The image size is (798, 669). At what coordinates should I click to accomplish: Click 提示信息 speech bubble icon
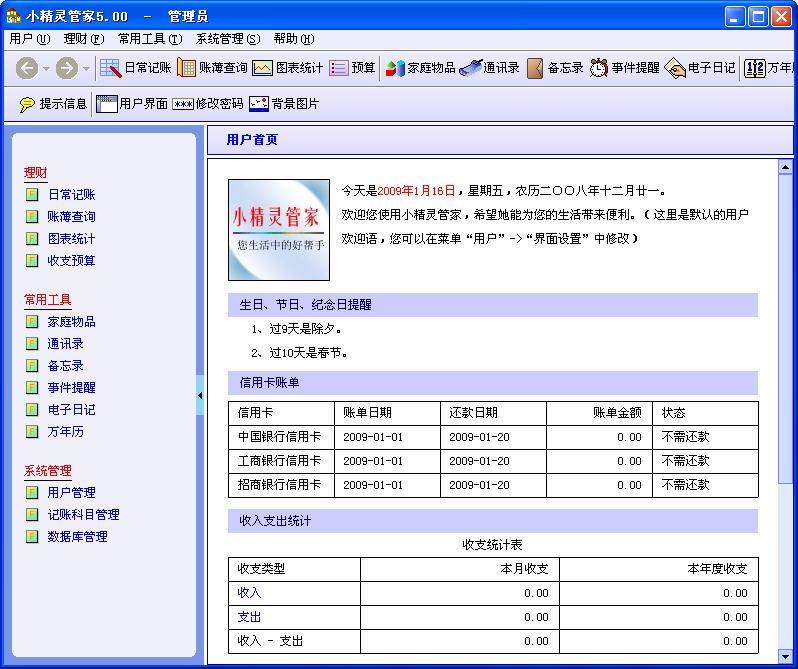click(x=27, y=104)
